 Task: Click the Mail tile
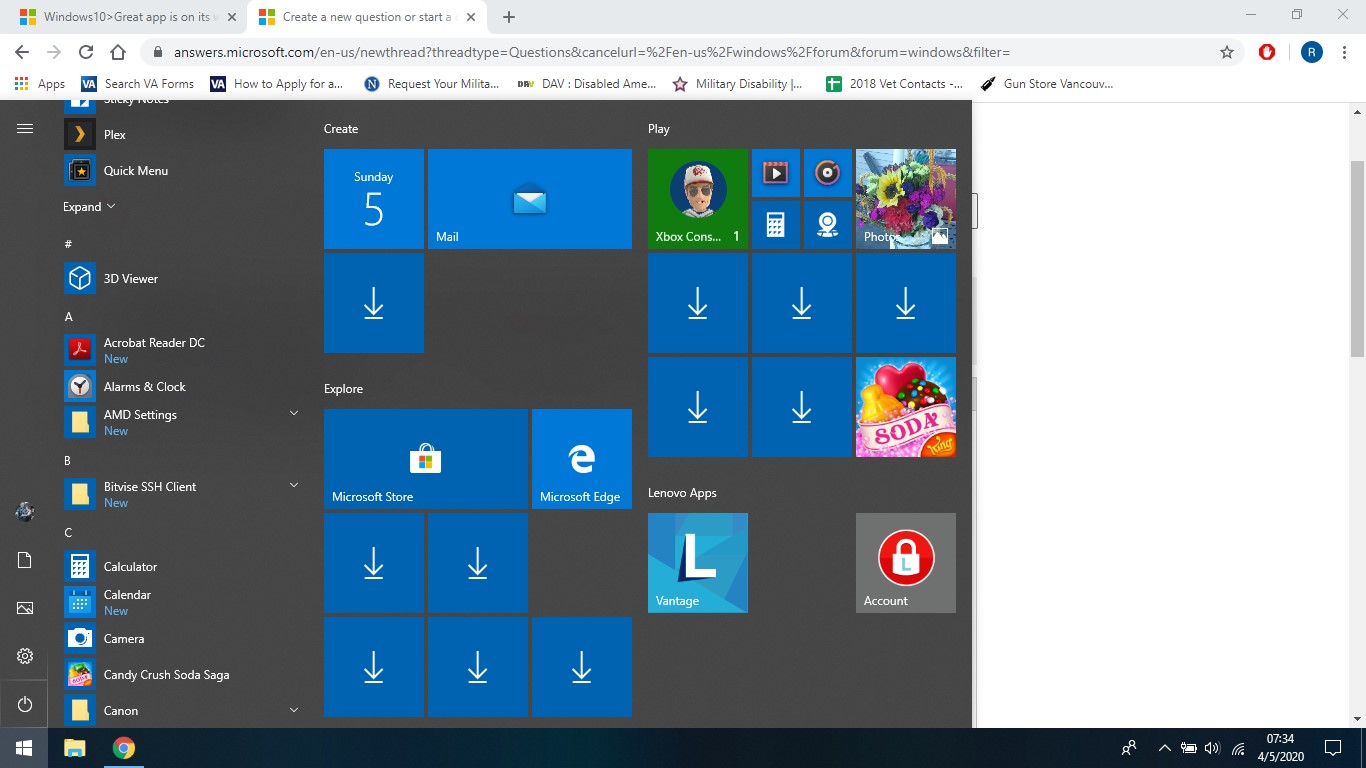tap(530, 199)
